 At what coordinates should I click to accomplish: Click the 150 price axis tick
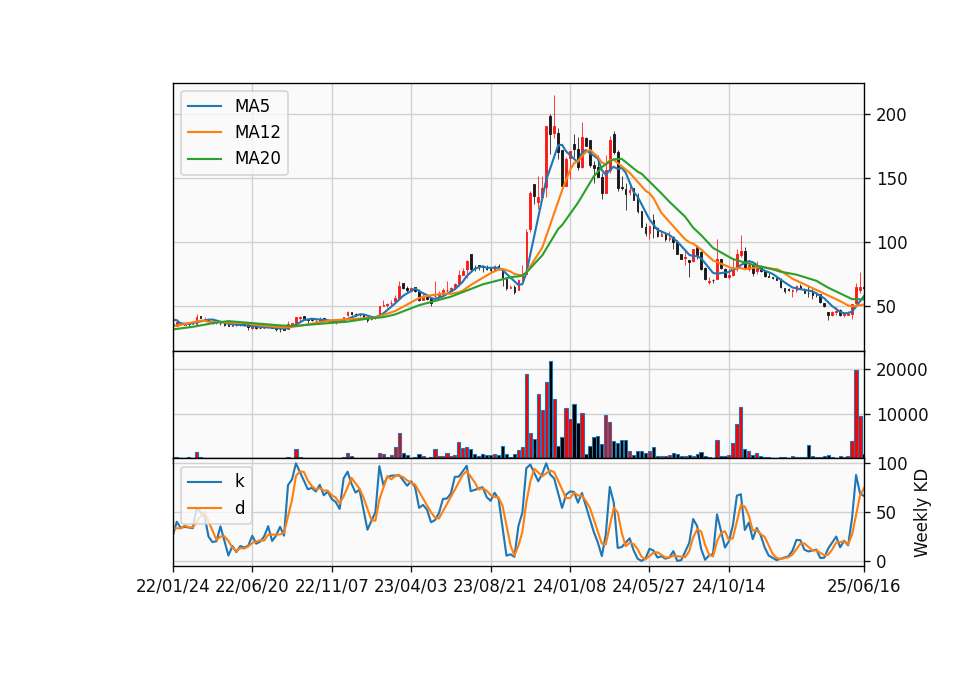pyautogui.click(x=891, y=179)
